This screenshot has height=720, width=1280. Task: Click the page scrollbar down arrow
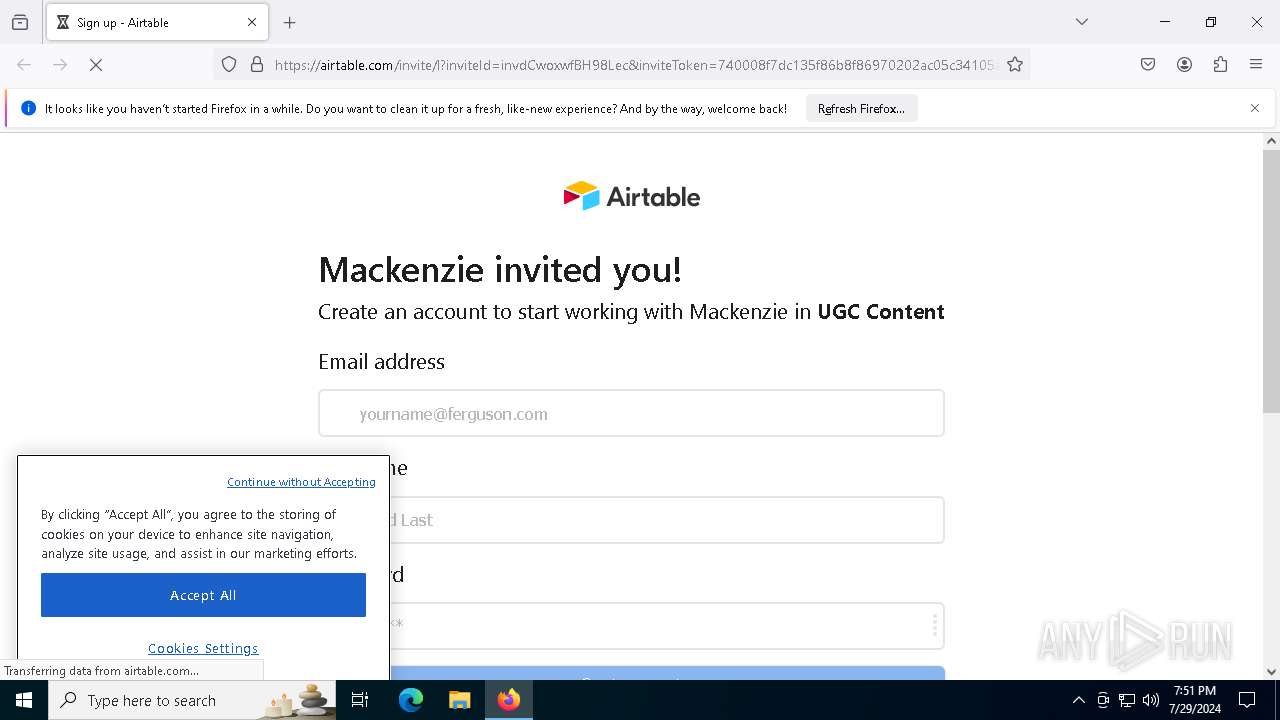click(1271, 672)
